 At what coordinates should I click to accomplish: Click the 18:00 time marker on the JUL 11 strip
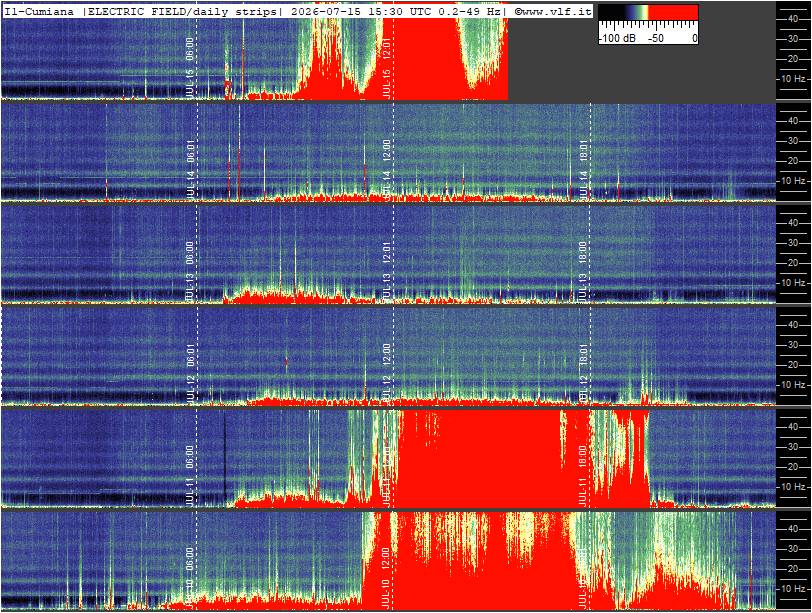(583, 456)
